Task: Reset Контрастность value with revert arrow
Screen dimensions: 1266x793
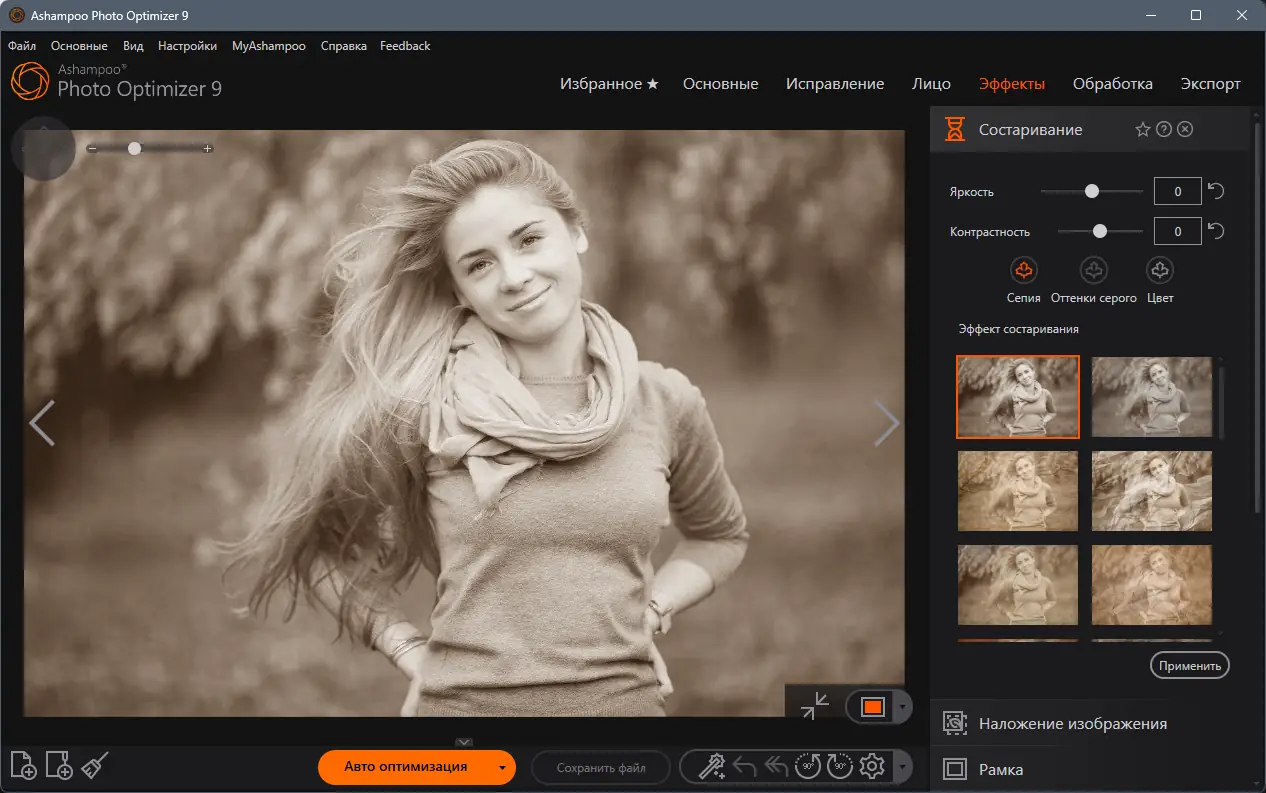Action: 1217,231
